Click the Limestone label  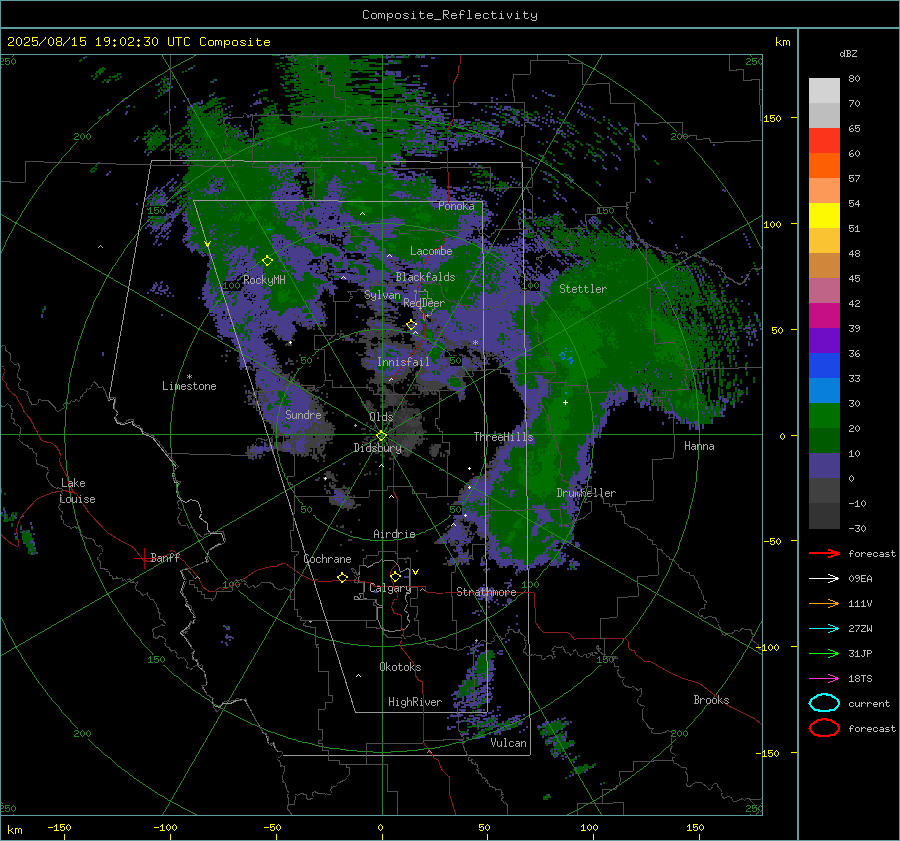click(x=189, y=386)
